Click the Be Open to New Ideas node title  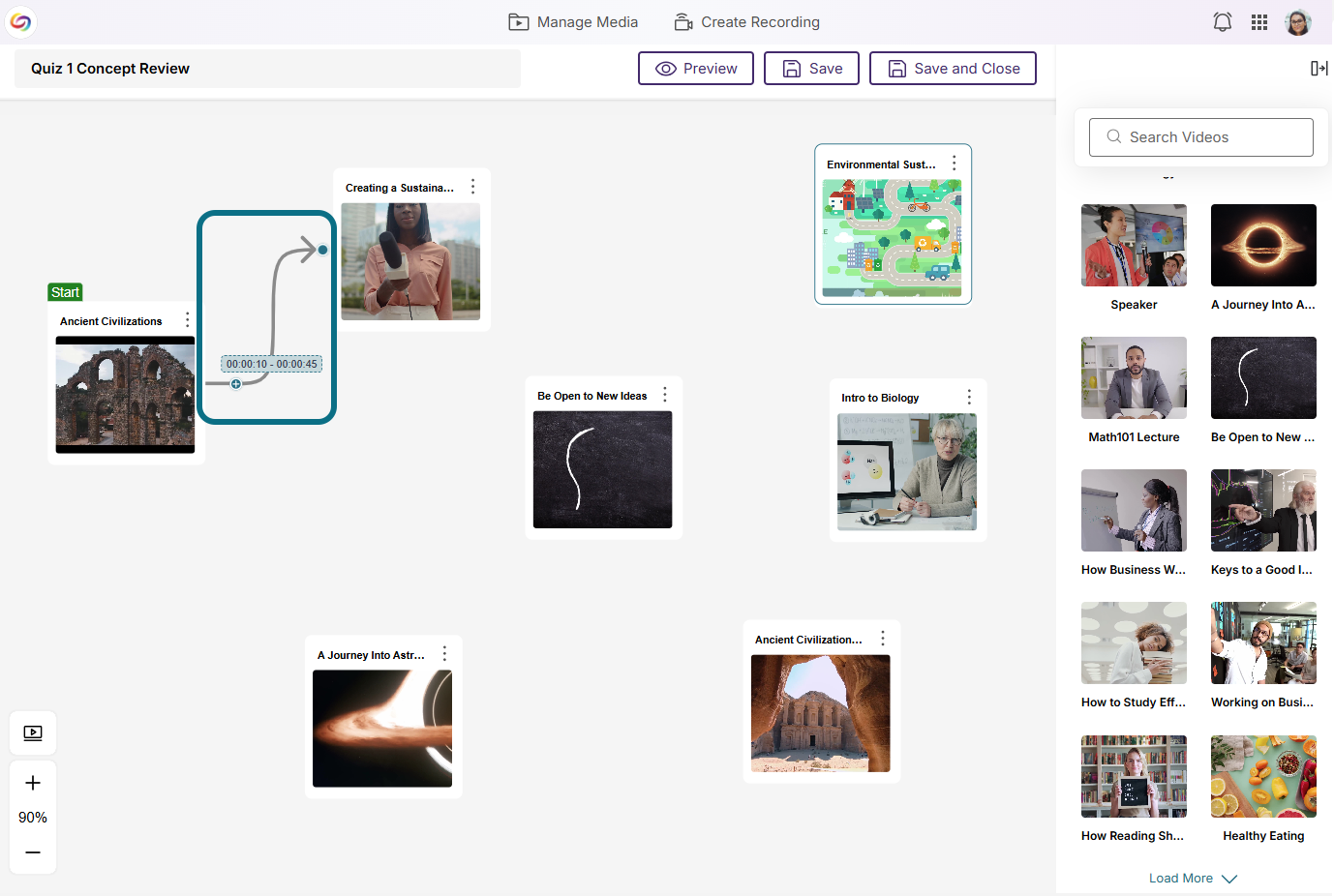(x=592, y=396)
